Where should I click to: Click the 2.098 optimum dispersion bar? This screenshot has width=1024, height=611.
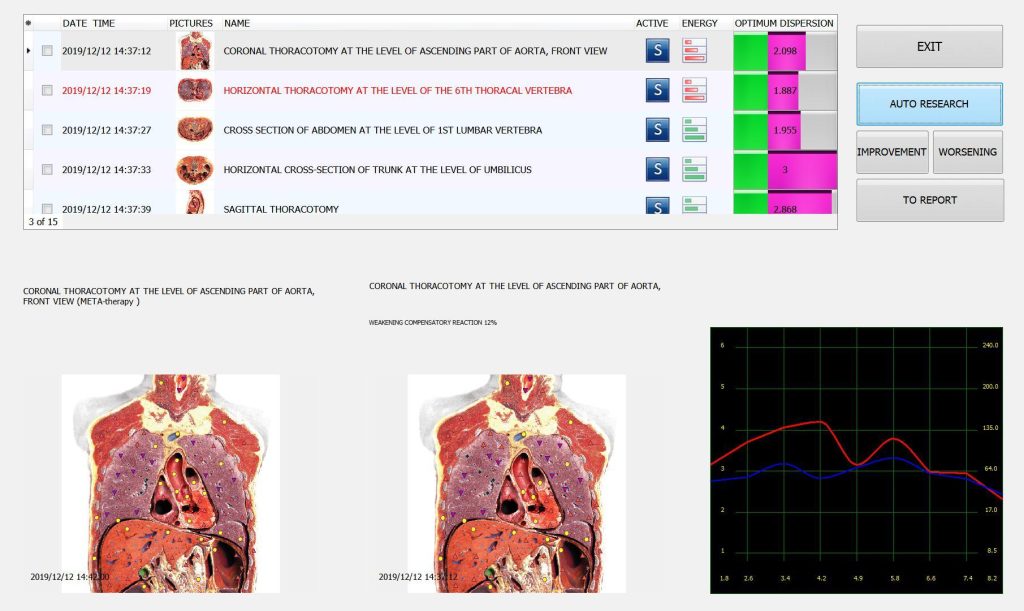(x=785, y=51)
